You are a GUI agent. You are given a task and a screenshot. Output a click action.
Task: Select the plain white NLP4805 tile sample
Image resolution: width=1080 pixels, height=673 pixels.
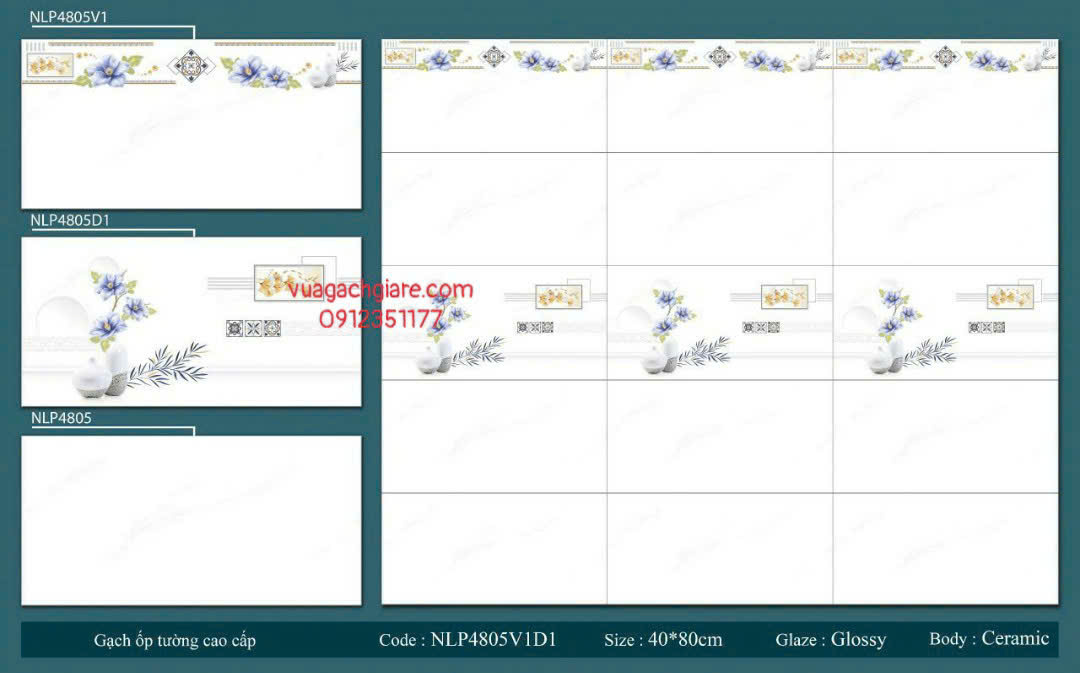191,520
